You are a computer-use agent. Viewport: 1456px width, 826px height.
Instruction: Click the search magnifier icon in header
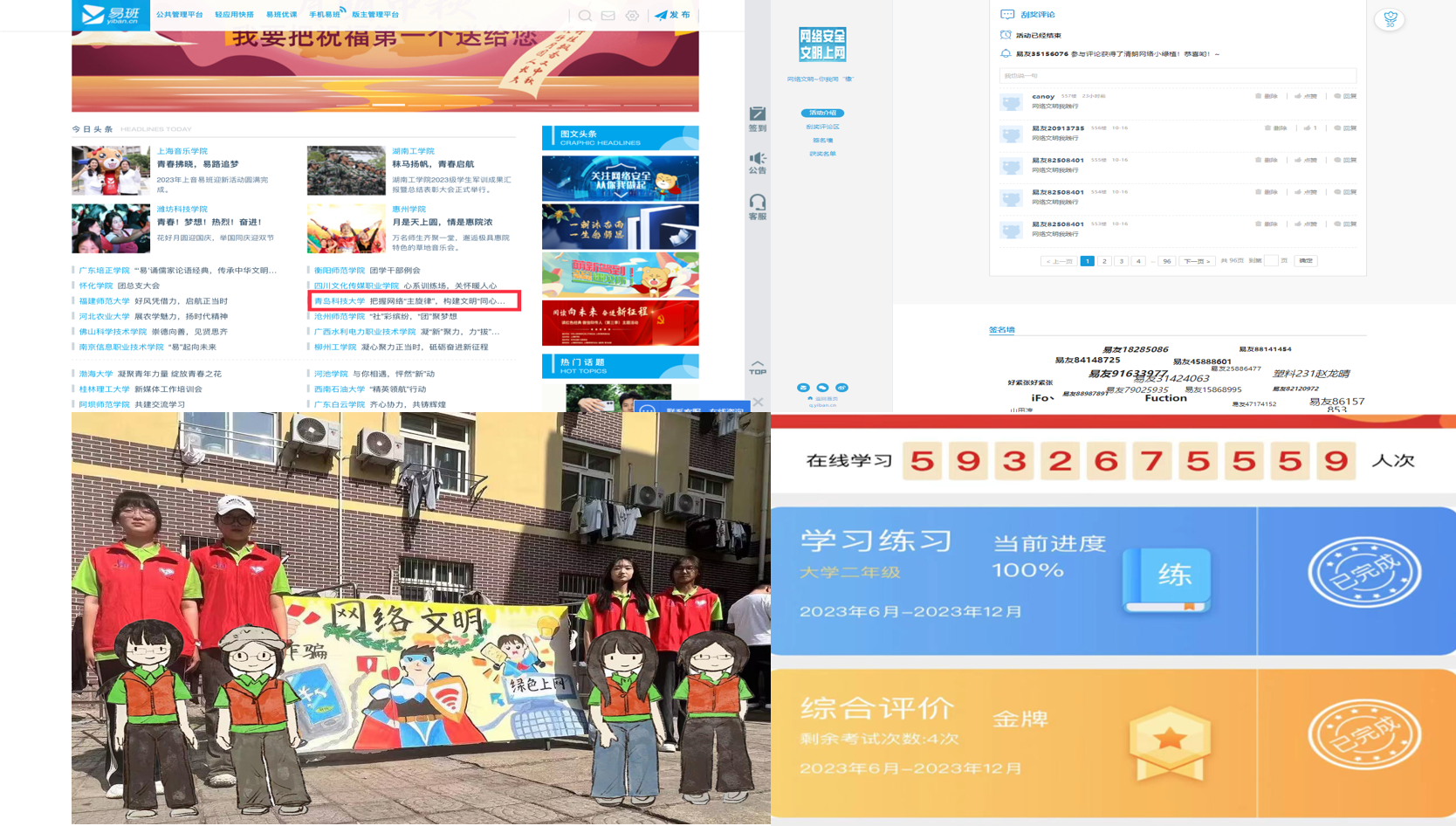point(585,16)
